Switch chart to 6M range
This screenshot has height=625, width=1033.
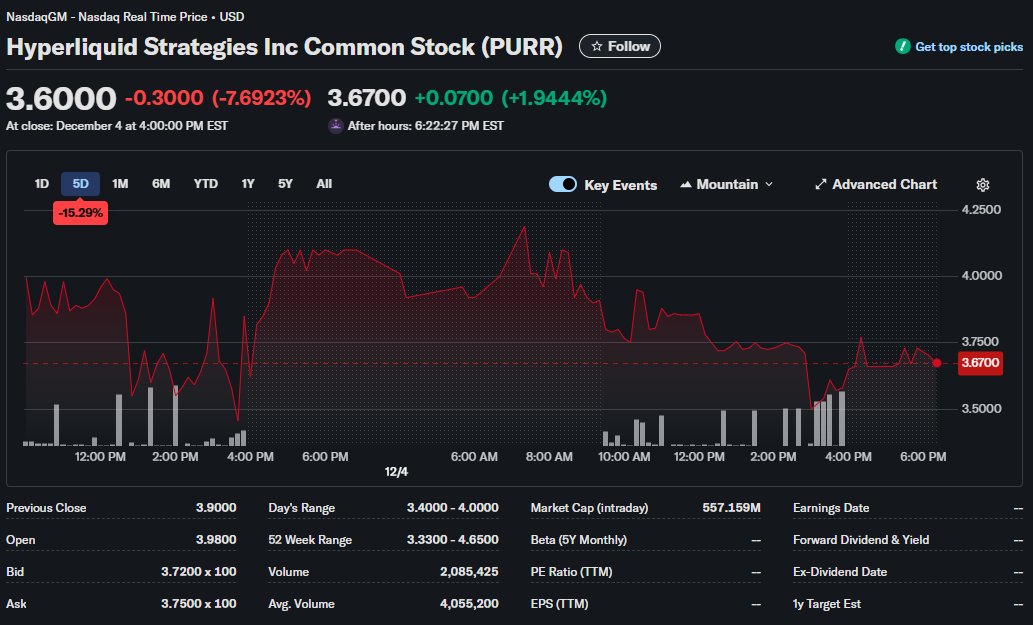[x=161, y=184]
